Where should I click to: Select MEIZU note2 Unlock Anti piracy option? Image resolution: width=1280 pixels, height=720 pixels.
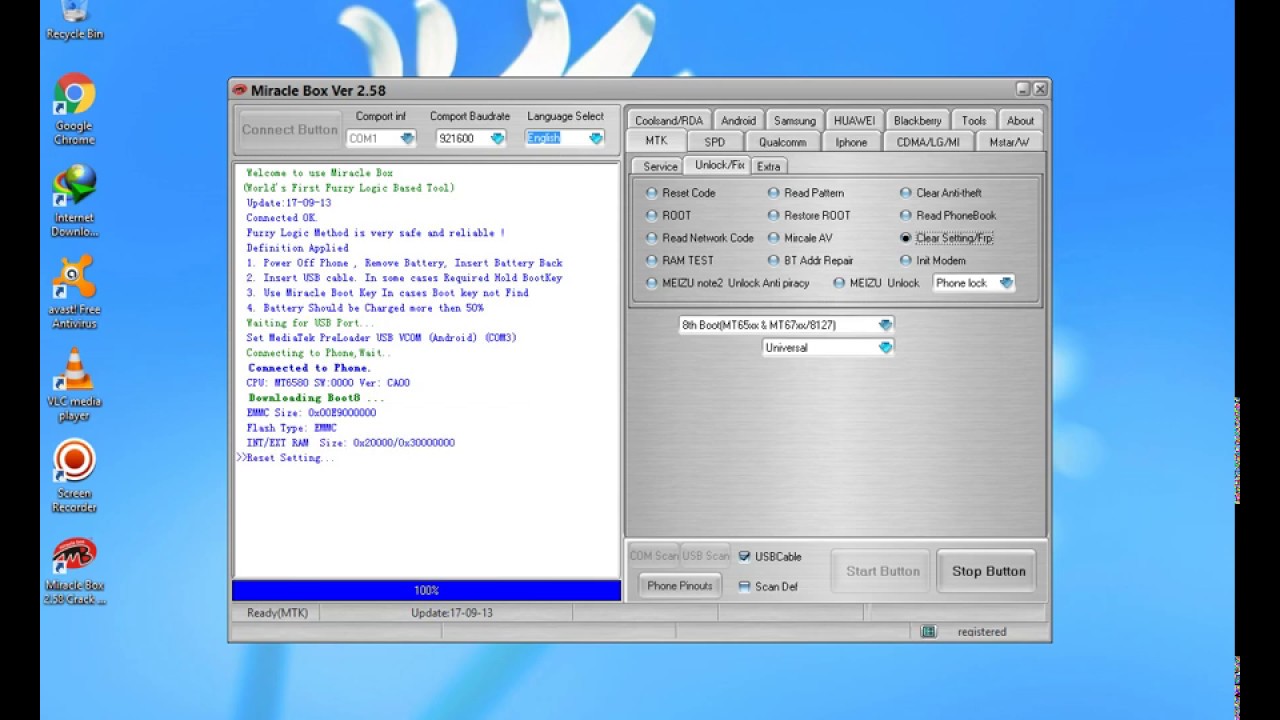tap(728, 283)
